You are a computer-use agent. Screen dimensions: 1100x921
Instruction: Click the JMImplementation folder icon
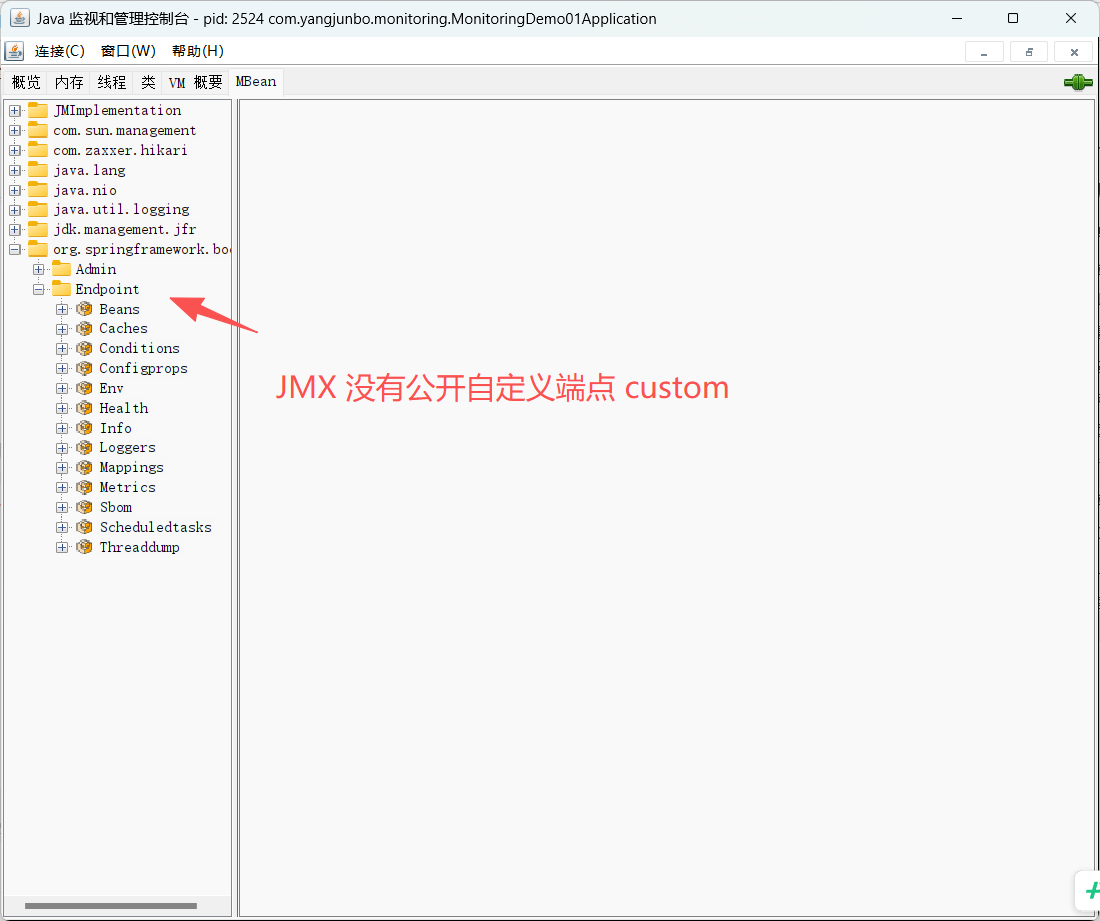point(38,110)
